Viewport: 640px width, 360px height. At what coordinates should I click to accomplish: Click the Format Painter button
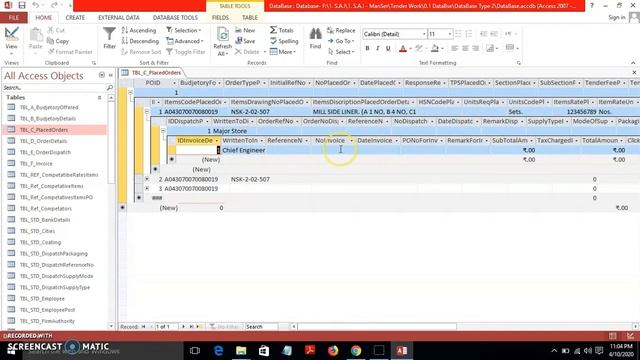(x=70, y=52)
